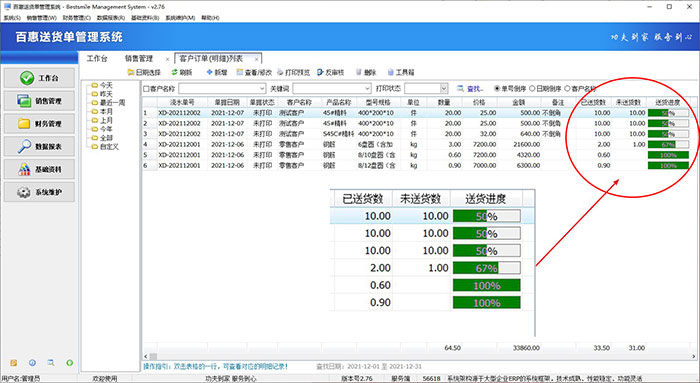Close the 销售管理 tab
The height and width of the screenshot is (383, 700).
pos(167,59)
